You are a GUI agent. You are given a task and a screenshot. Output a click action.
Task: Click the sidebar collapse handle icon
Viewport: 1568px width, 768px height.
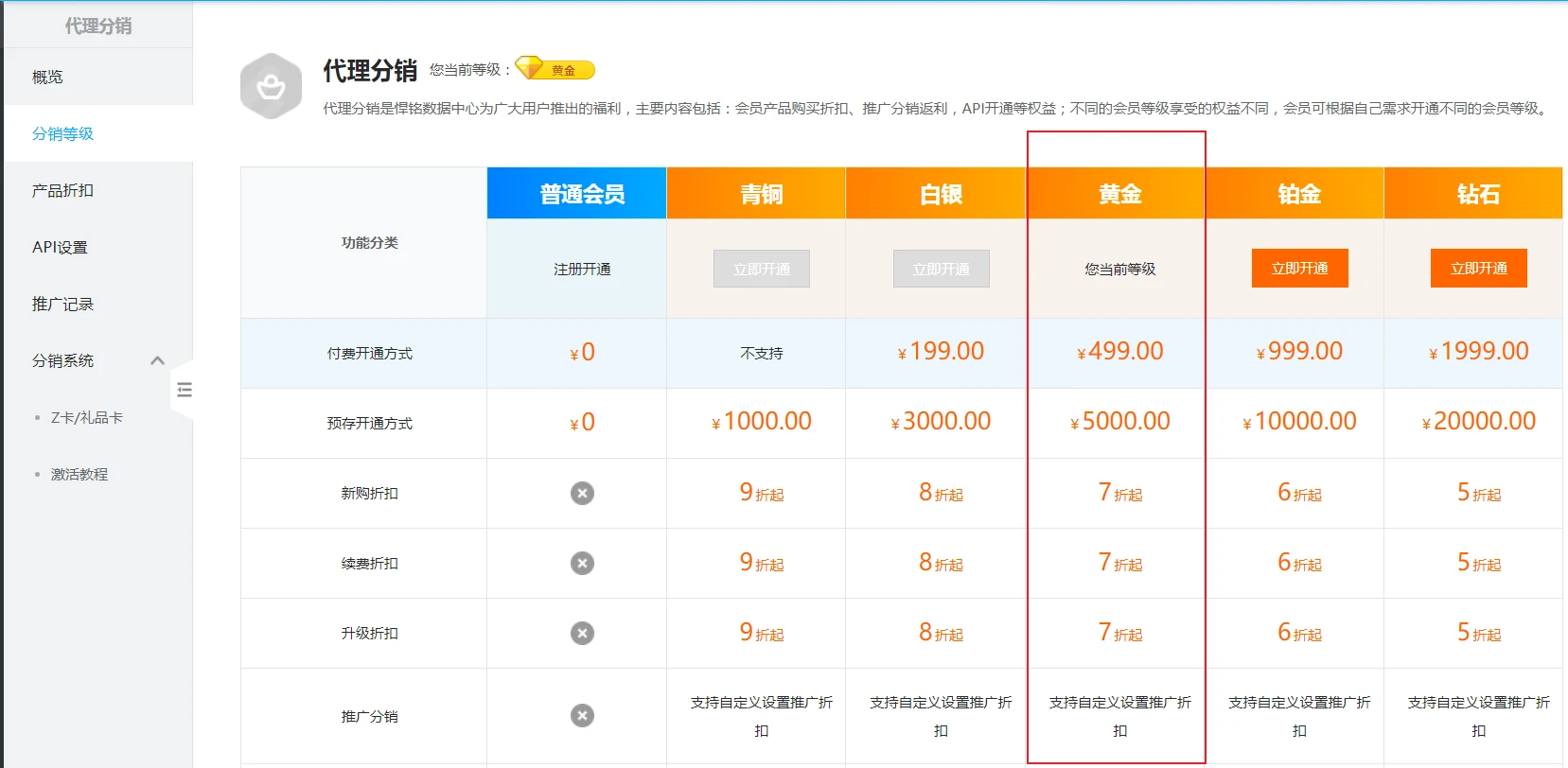click(185, 390)
